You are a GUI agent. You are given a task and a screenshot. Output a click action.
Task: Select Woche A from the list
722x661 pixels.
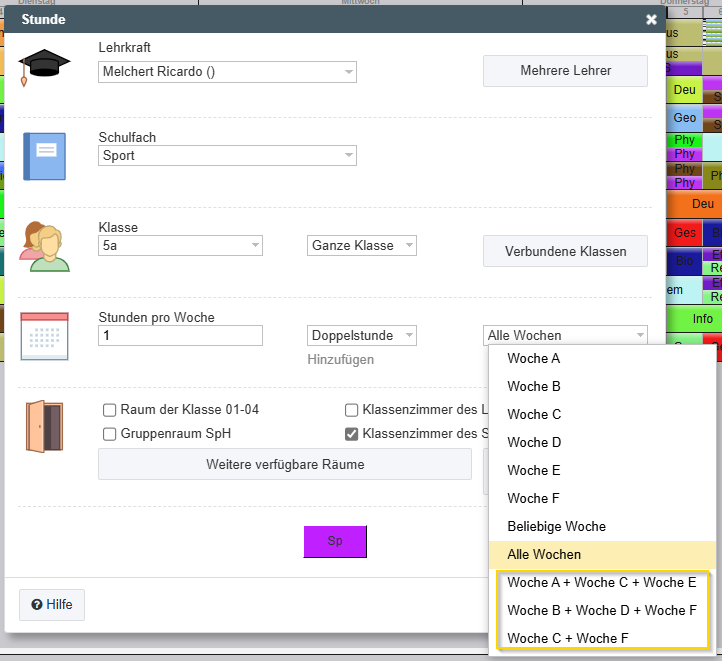point(602,358)
